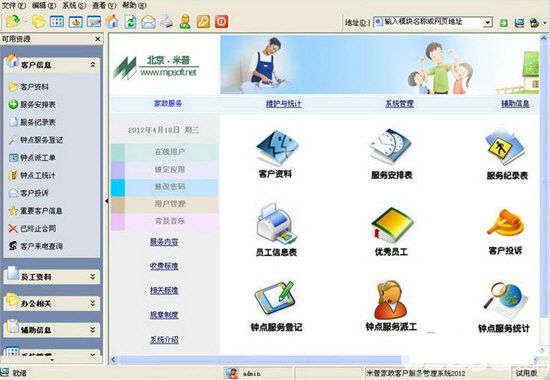This screenshot has width=550, height=380.
Task: Switch to the 系统管理 tab
Action: click(400, 104)
